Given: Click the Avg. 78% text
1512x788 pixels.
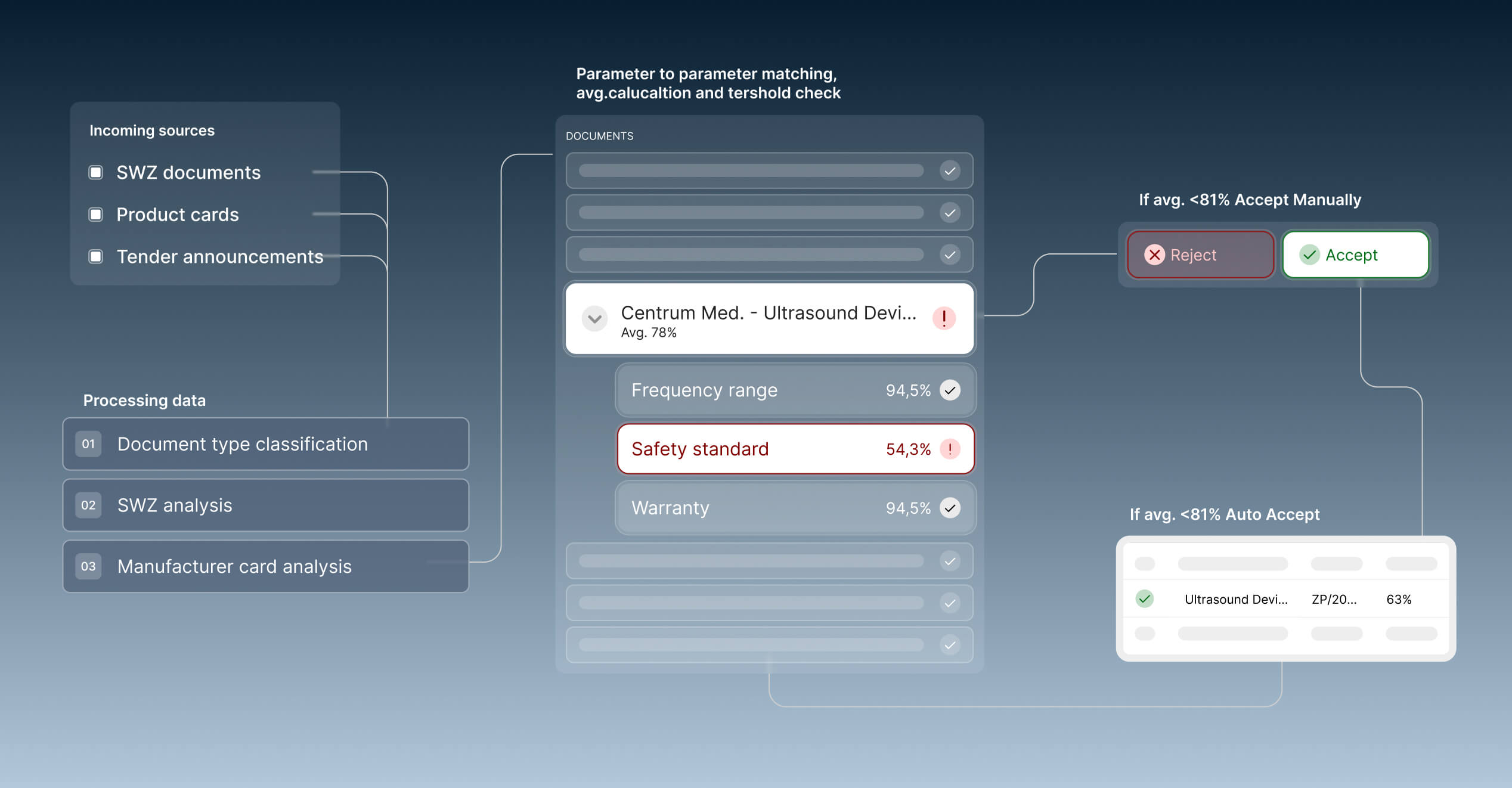Looking at the screenshot, I should point(649,333).
